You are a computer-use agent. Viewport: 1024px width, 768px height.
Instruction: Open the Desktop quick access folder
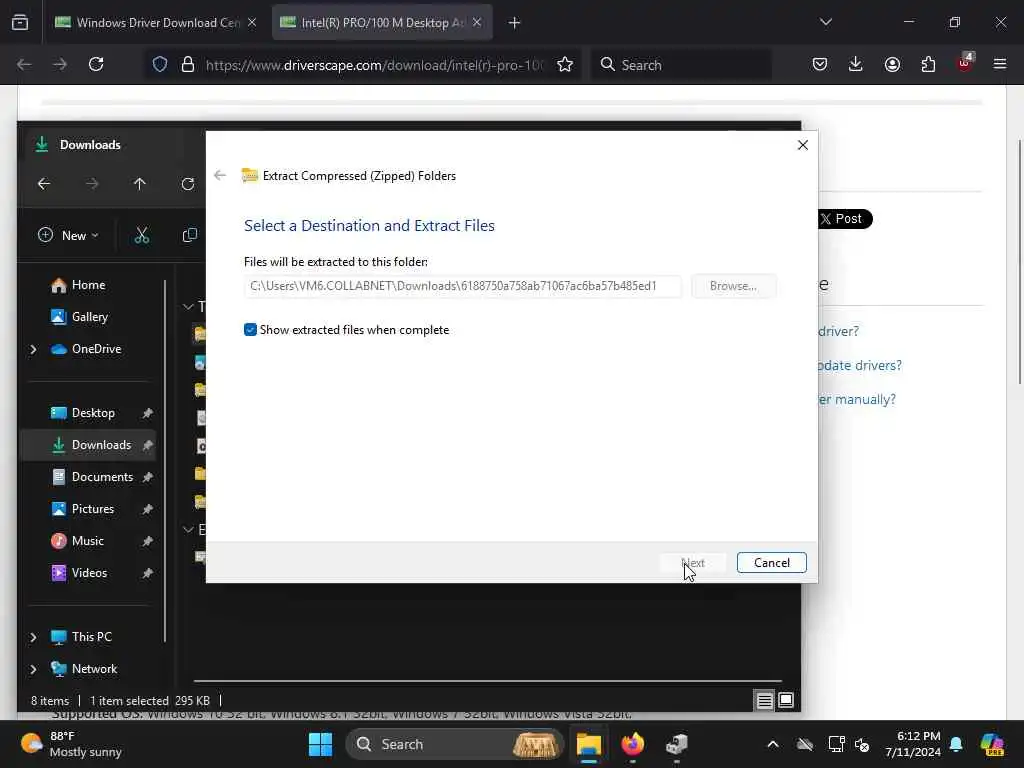coord(93,413)
